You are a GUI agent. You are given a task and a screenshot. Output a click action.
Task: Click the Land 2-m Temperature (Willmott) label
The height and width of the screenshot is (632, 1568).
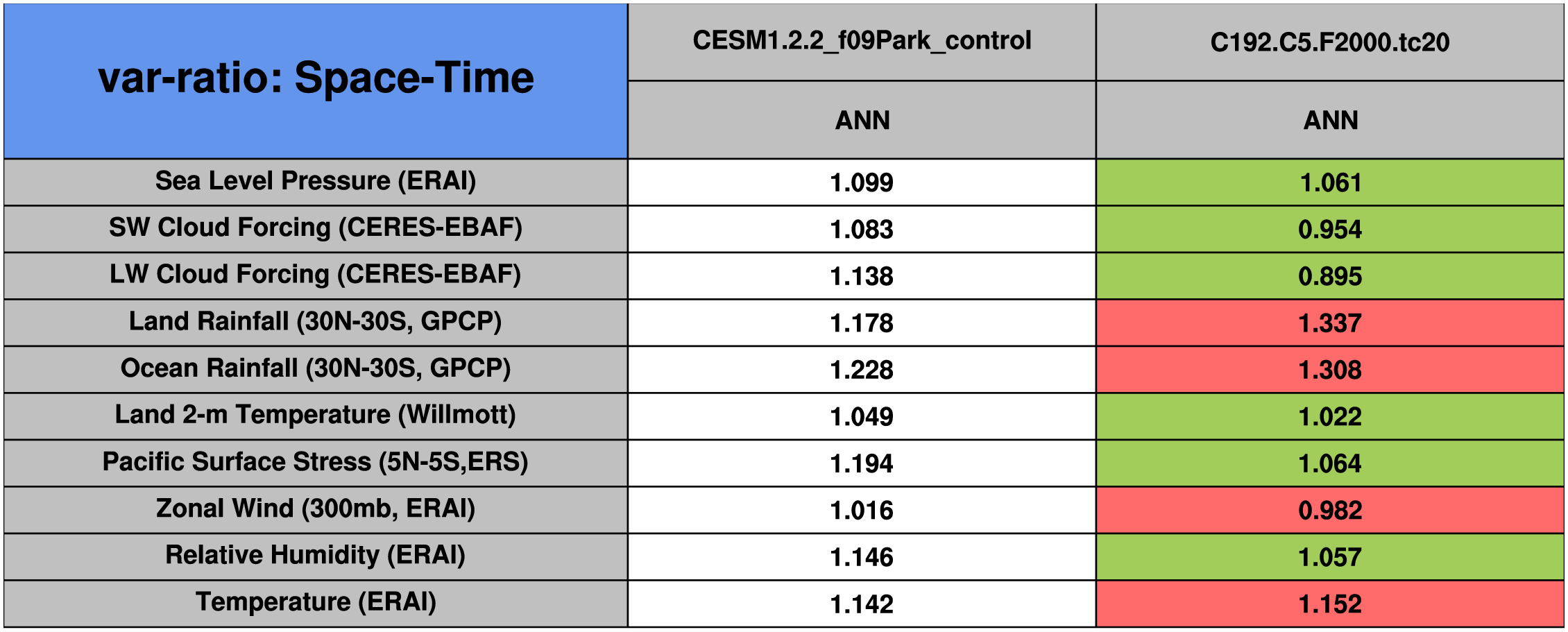[x=316, y=415]
